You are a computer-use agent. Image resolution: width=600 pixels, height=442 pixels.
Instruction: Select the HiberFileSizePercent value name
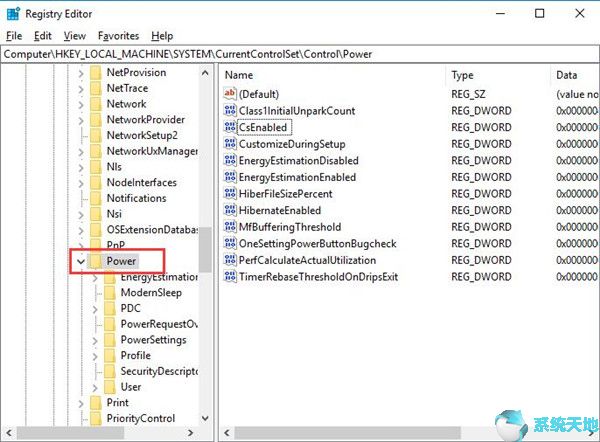[285, 194]
